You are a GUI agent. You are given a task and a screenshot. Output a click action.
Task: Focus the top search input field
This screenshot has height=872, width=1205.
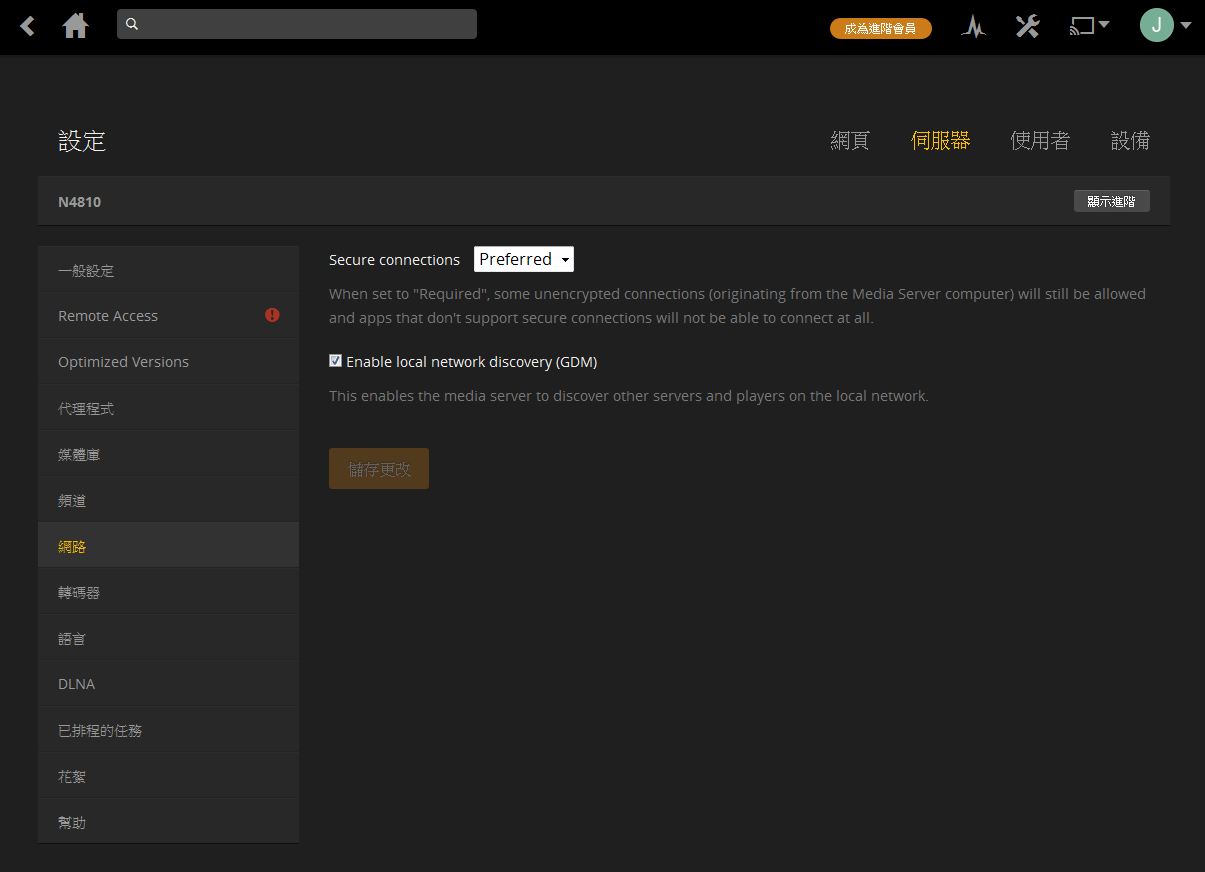297,24
